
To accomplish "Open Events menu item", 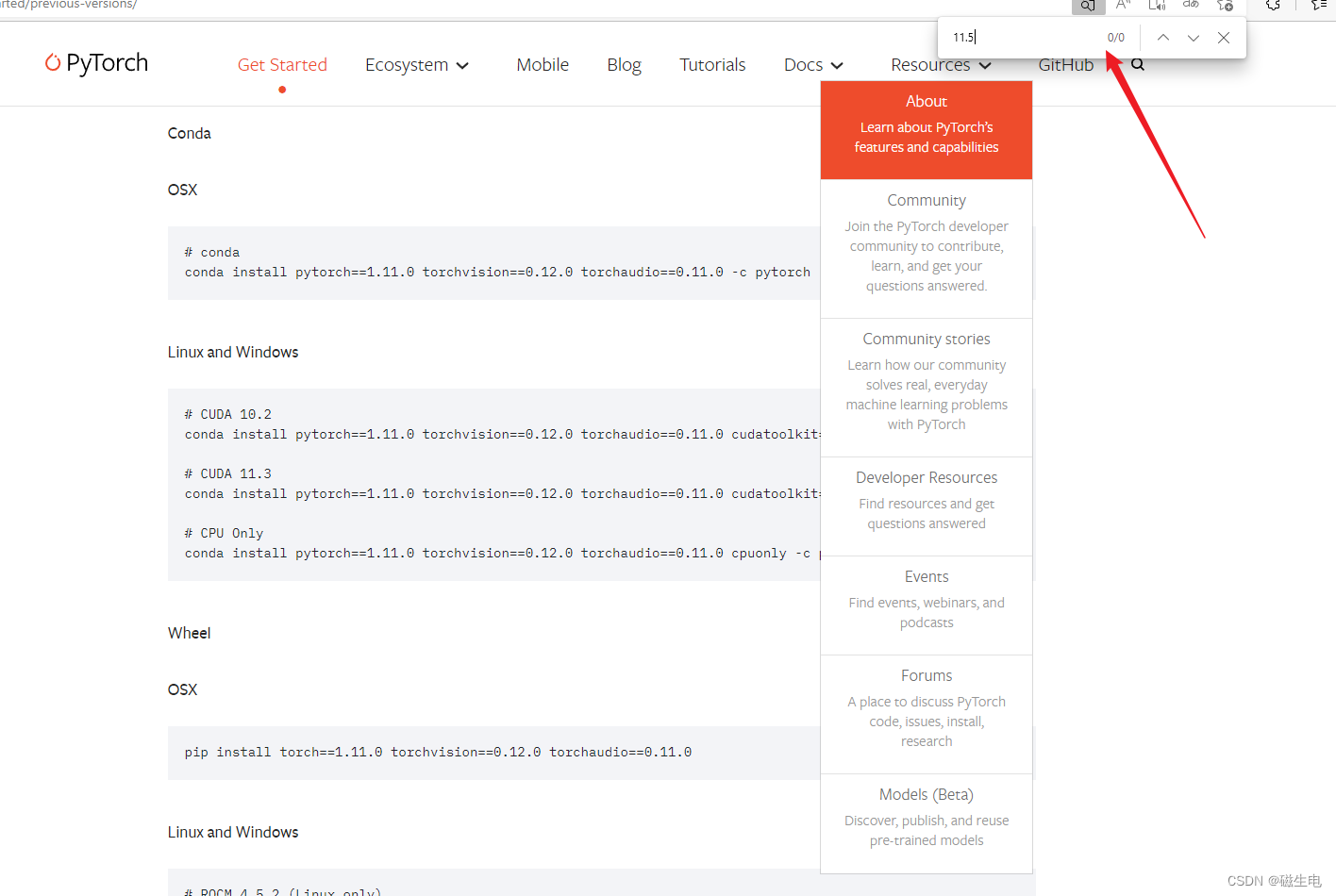I will [x=927, y=606].
